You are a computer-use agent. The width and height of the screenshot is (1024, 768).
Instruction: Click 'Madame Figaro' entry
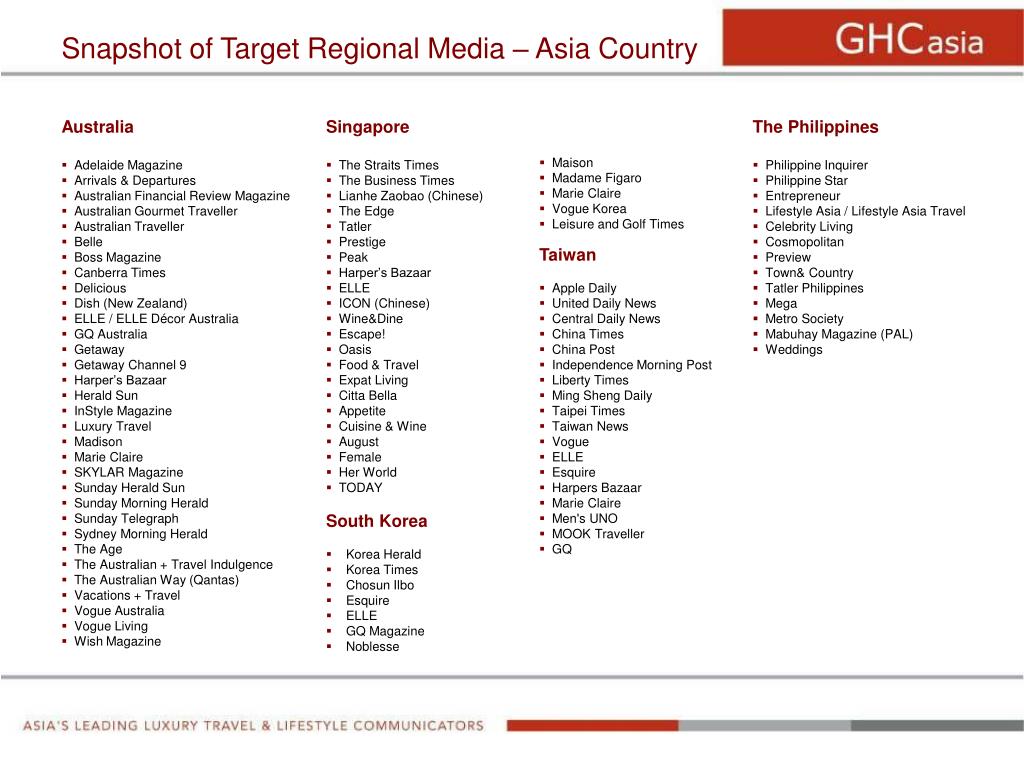pos(596,178)
